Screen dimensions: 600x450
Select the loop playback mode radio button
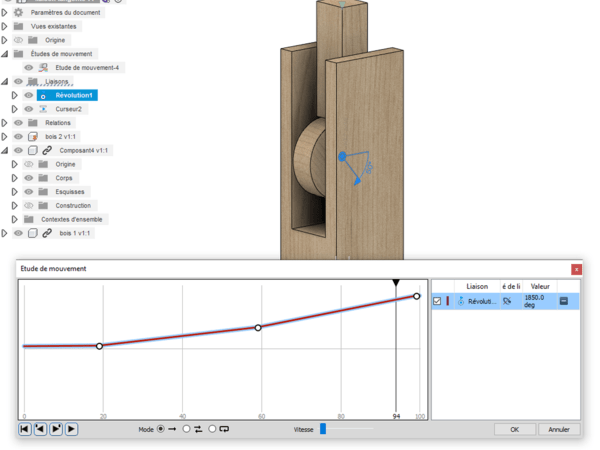(x=212, y=429)
